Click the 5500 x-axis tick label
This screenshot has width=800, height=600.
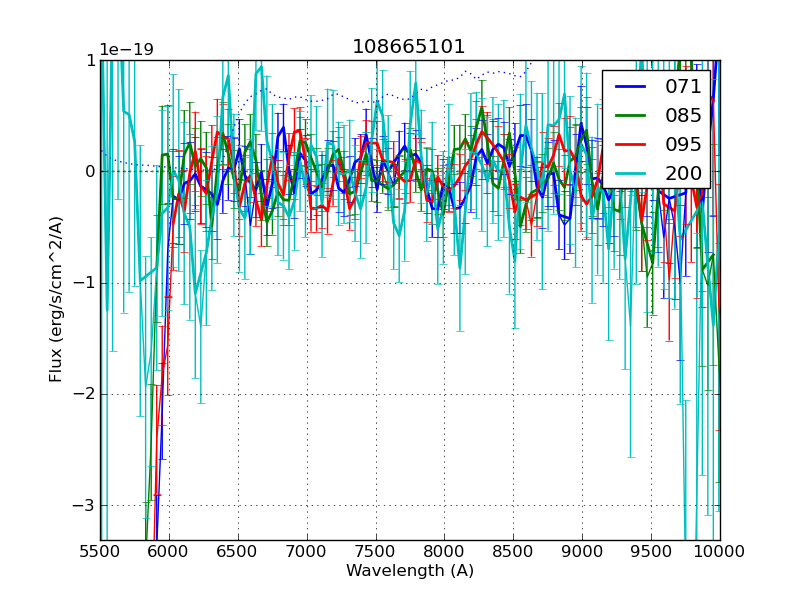click(100, 552)
